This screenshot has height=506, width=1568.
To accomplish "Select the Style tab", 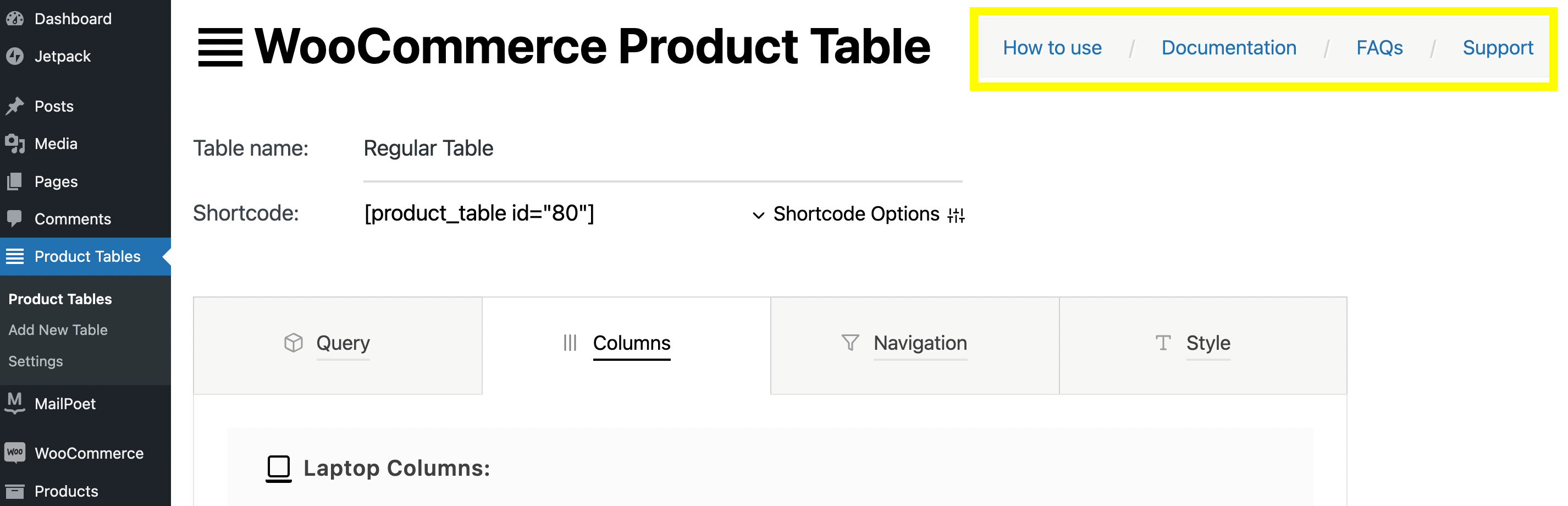I will 1202,343.
